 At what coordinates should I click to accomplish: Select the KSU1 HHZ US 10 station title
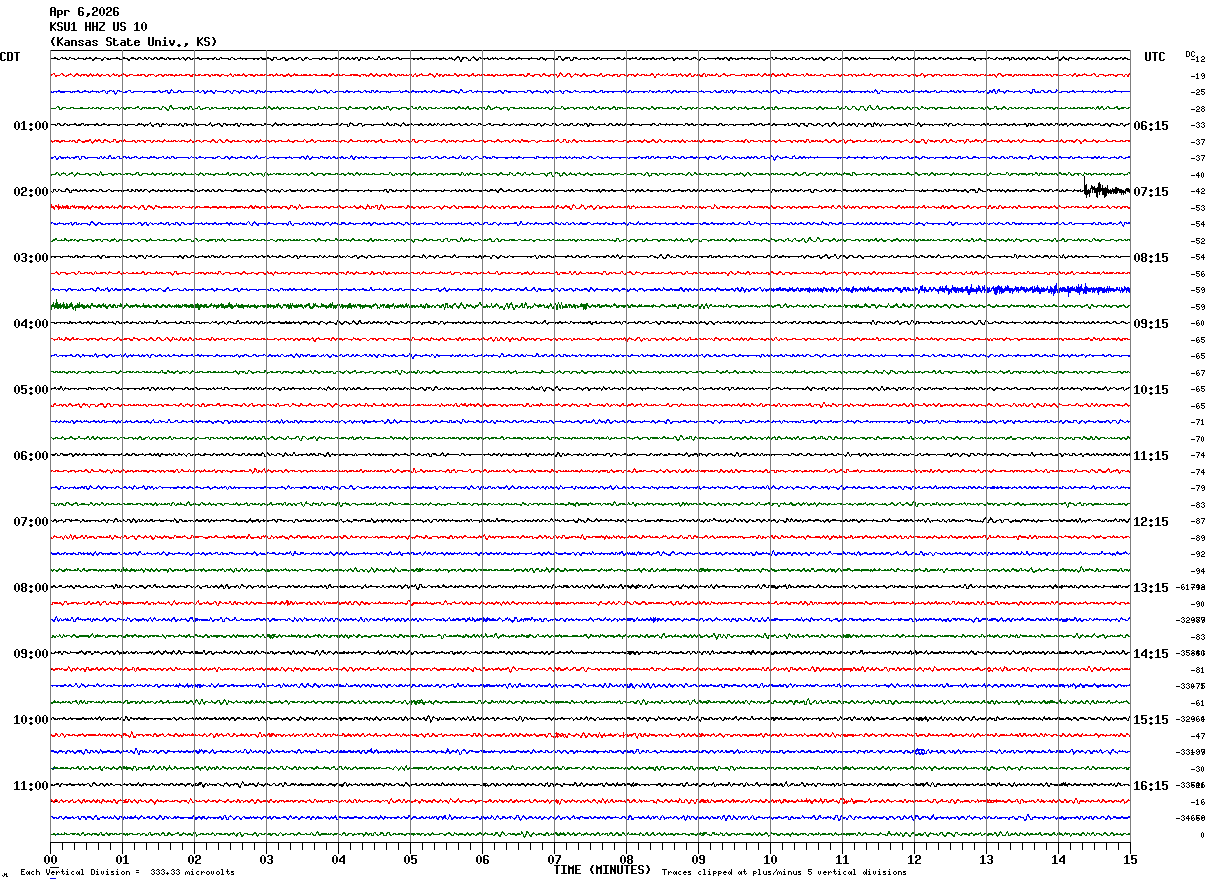pyautogui.click(x=98, y=27)
